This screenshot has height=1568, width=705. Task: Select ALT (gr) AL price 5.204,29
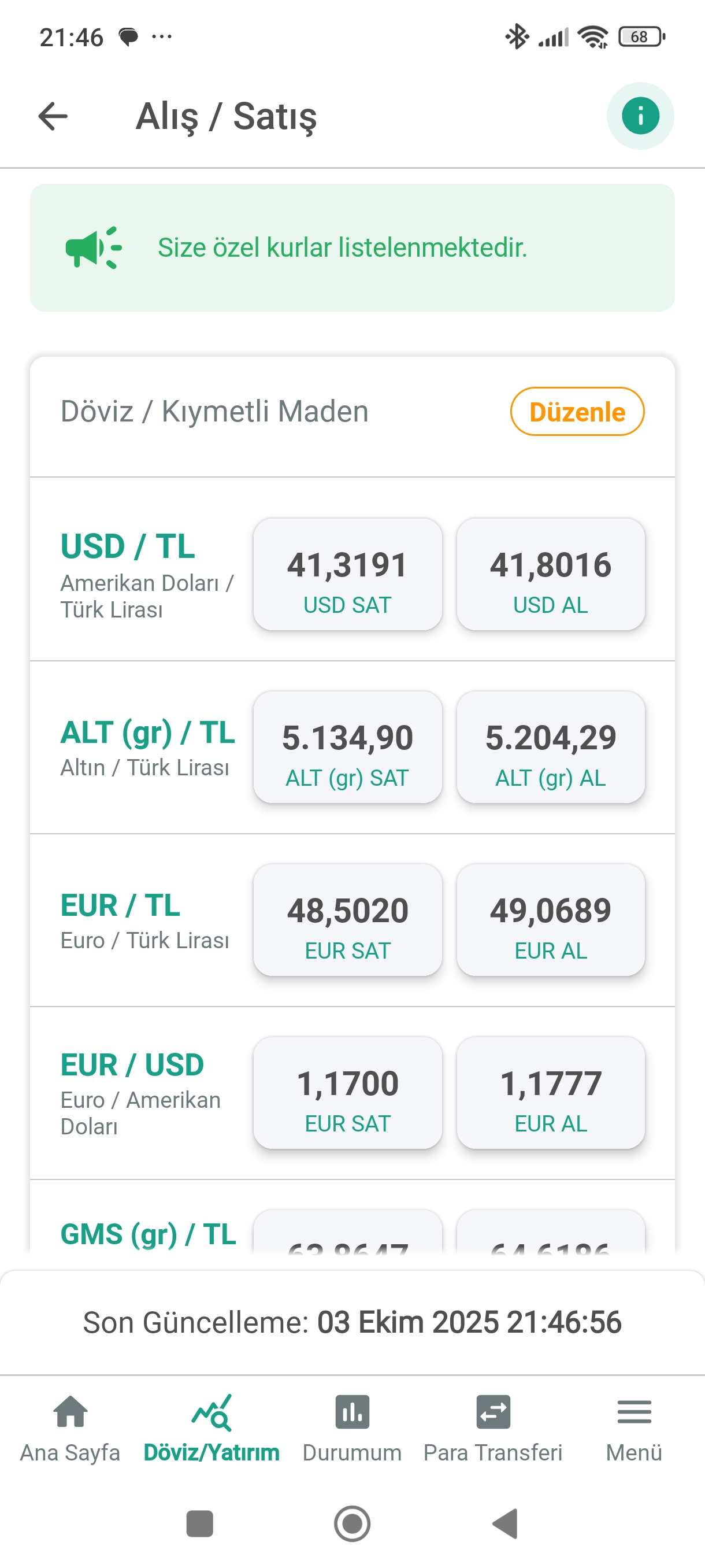(x=551, y=747)
